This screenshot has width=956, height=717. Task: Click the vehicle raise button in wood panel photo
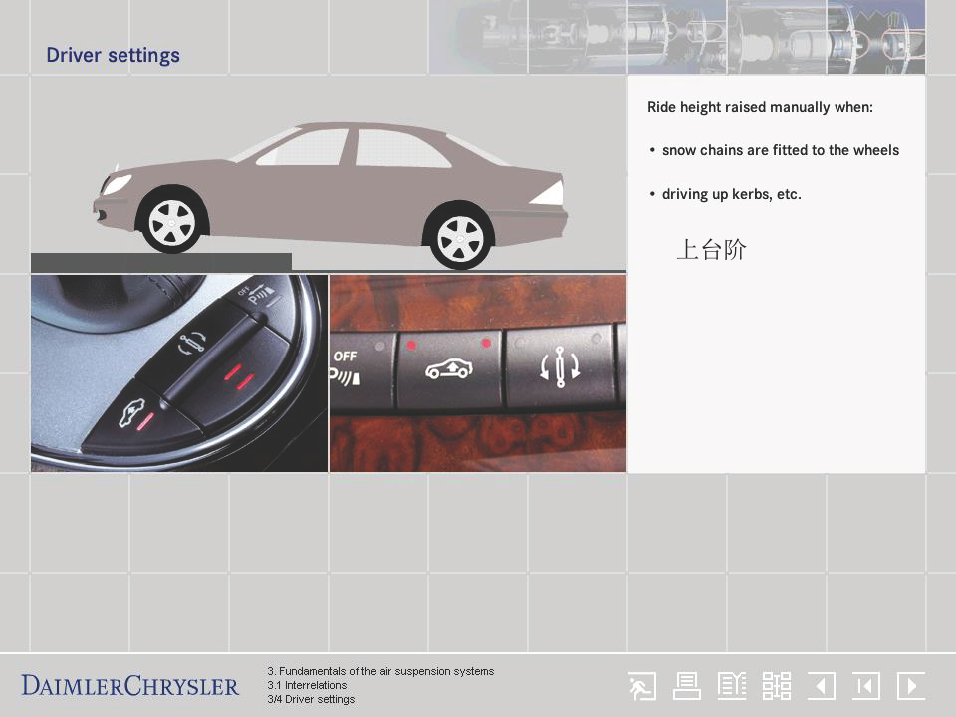pyautogui.click(x=449, y=370)
